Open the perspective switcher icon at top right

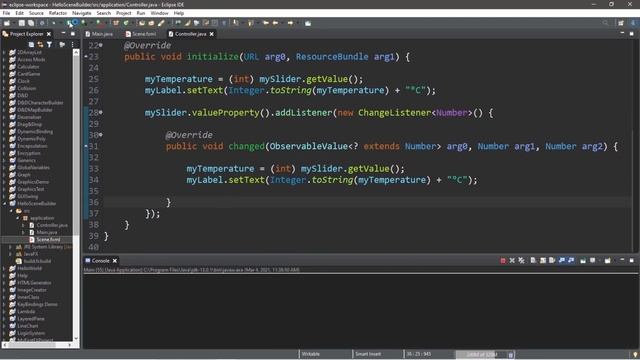pos(620,23)
